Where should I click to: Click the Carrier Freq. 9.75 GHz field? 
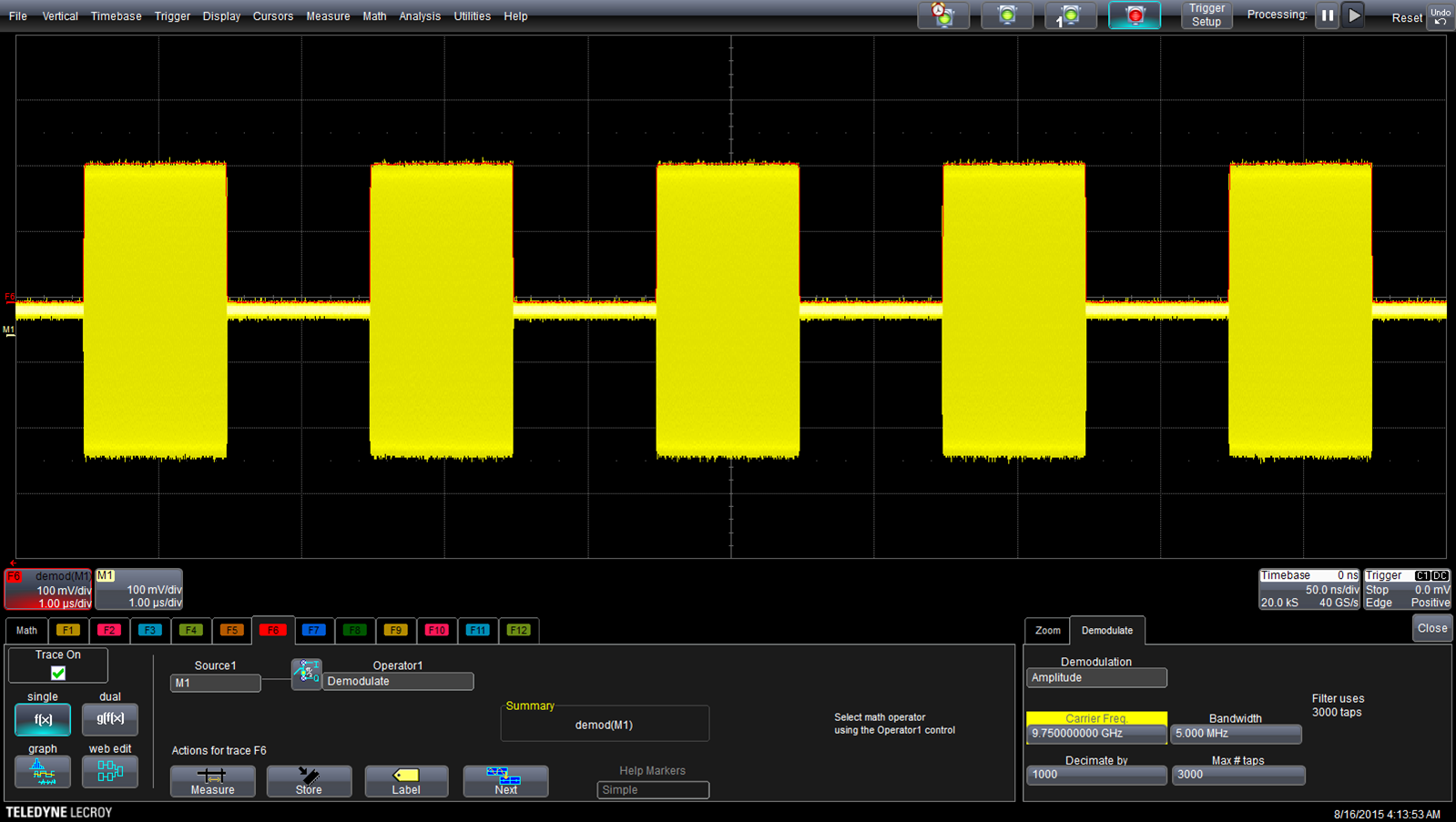coord(1096,734)
